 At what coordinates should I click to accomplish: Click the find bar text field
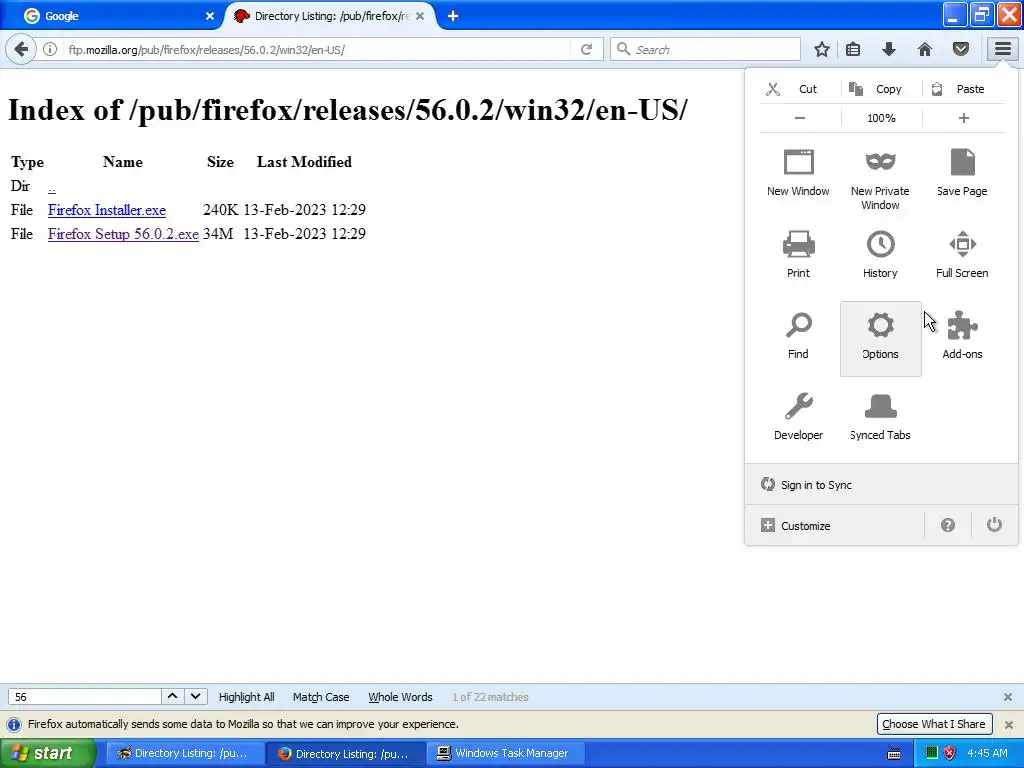pos(85,697)
